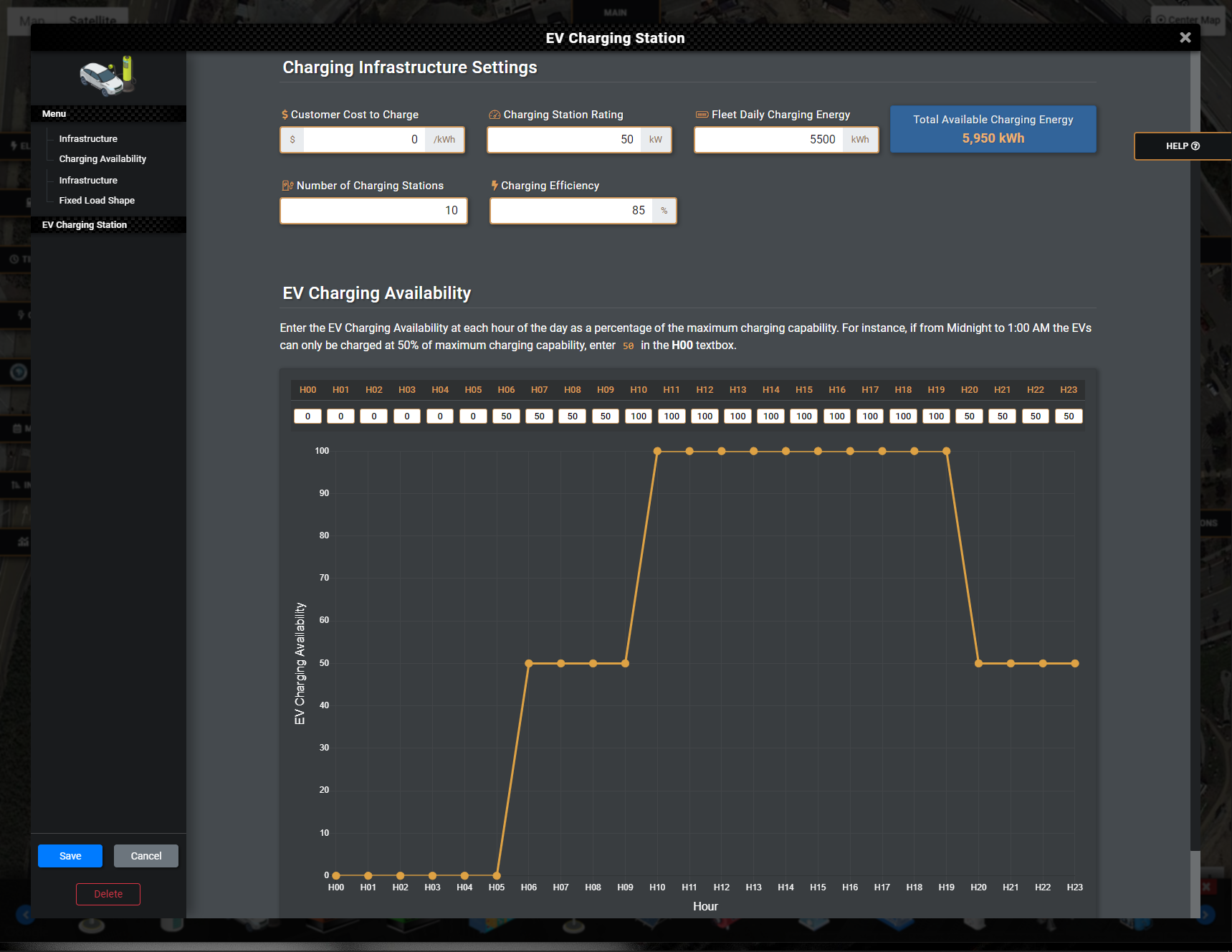Click the H13 availability textbox
Viewport: 1232px width, 952px height.
(737, 416)
